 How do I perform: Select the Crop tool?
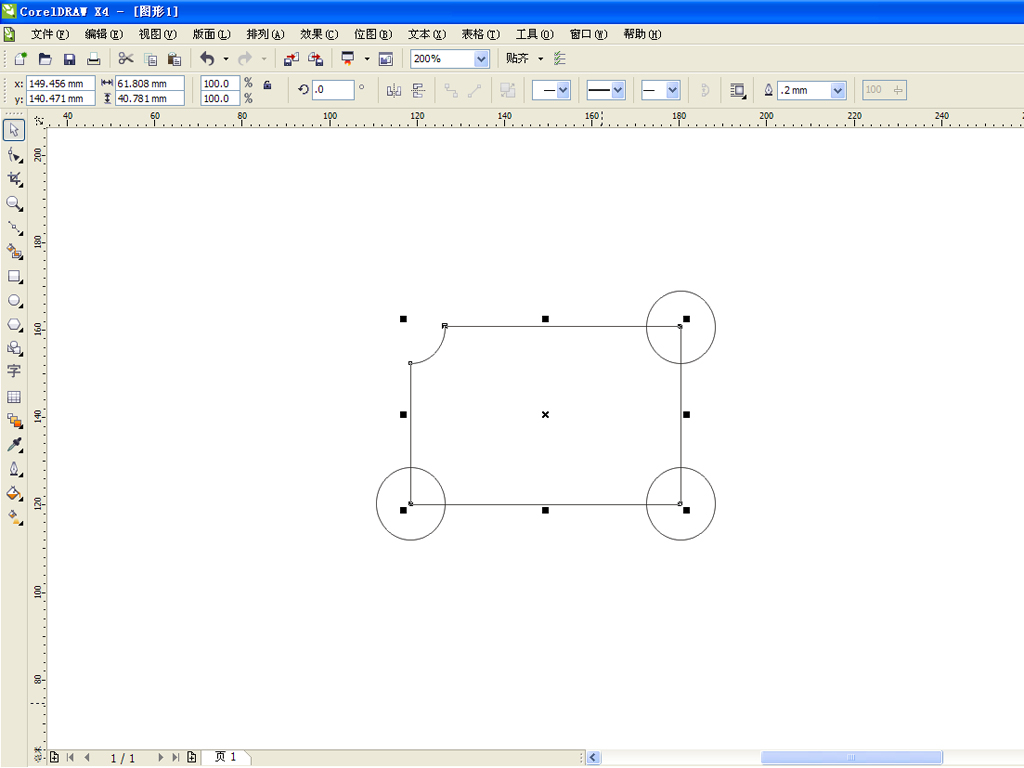14,179
